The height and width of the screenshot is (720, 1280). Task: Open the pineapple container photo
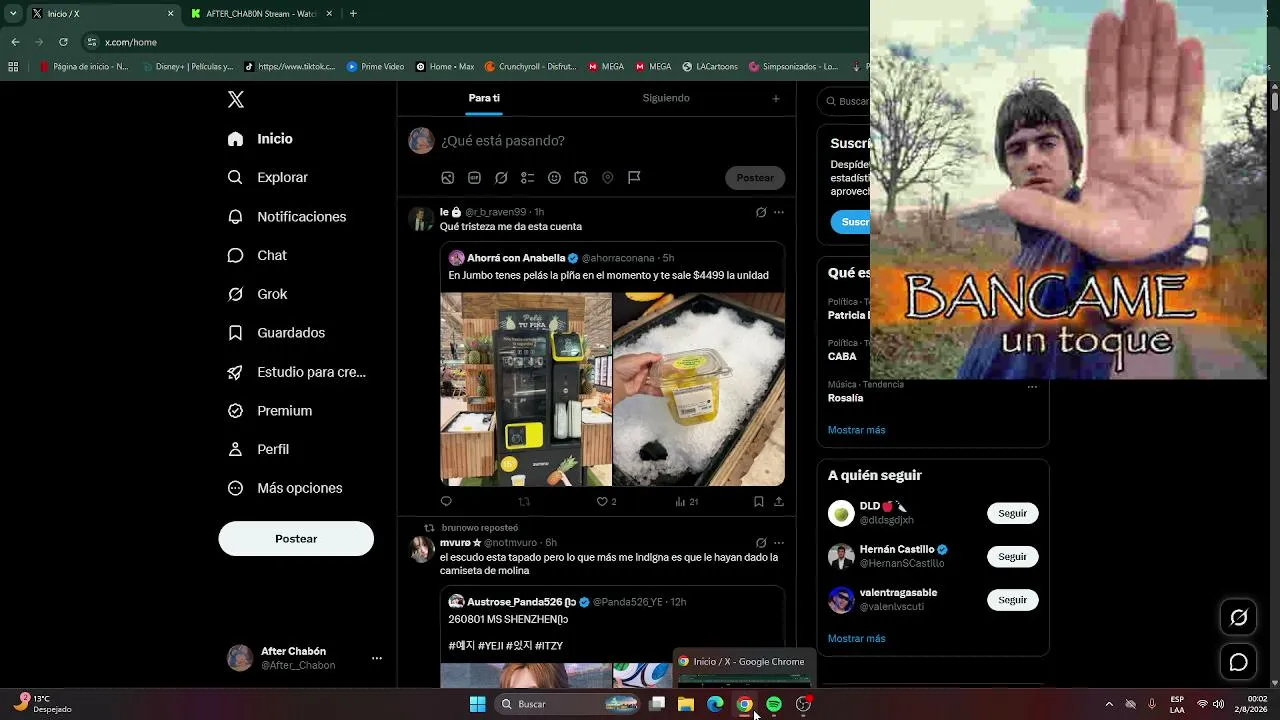point(699,389)
